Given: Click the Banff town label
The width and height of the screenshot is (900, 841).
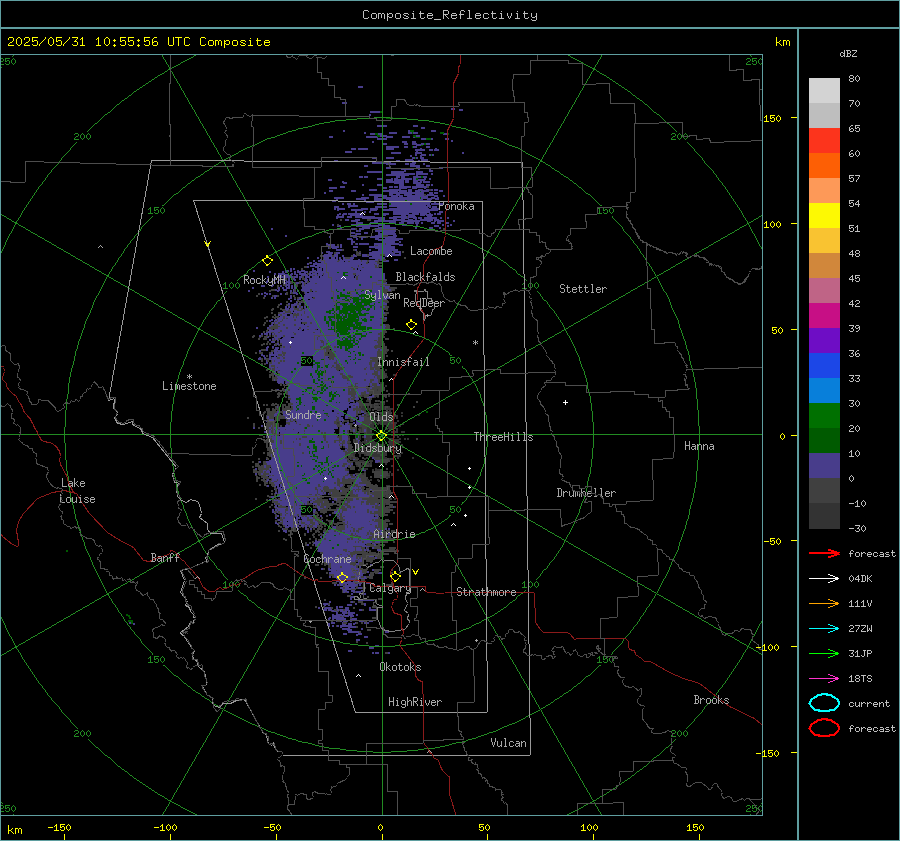Looking at the screenshot, I should click(165, 557).
